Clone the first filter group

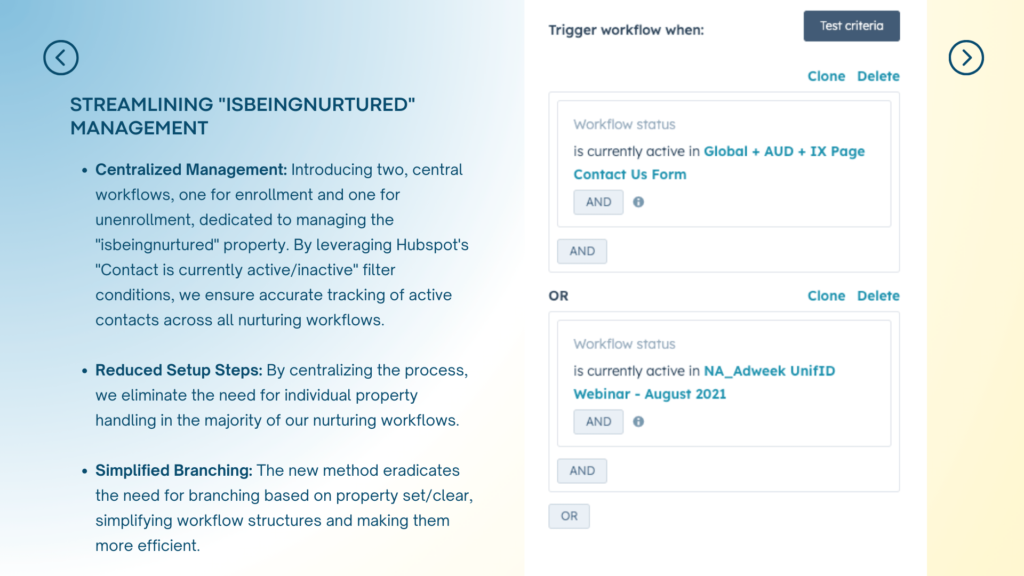click(826, 76)
